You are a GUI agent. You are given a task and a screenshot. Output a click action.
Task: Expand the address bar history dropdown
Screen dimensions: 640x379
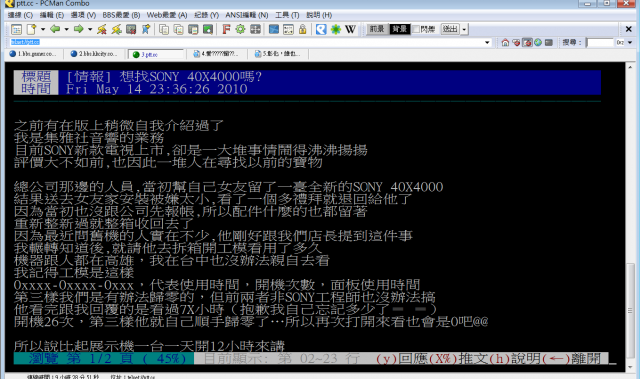tap(487, 42)
